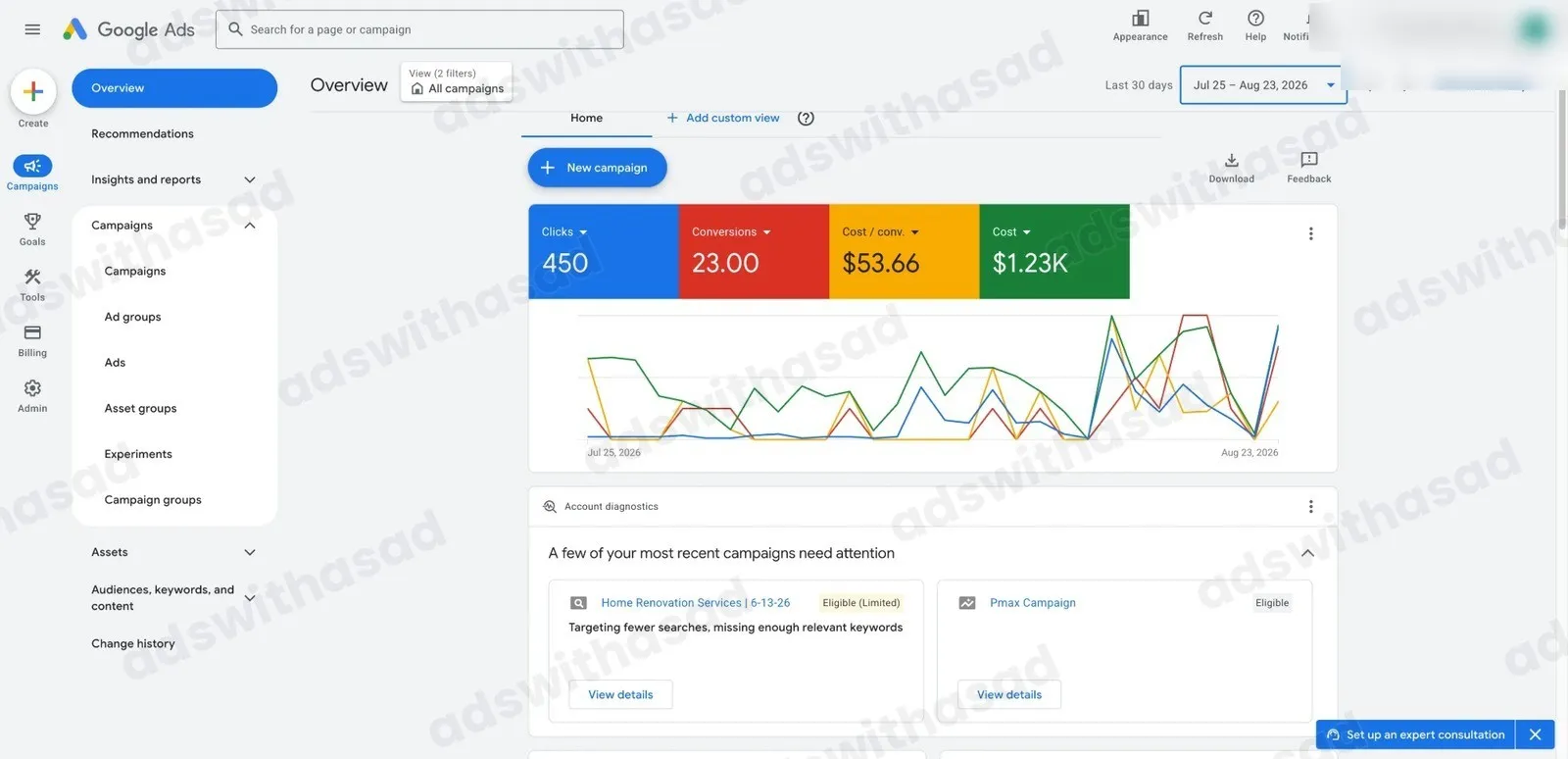Click the New campaign button

(x=598, y=168)
